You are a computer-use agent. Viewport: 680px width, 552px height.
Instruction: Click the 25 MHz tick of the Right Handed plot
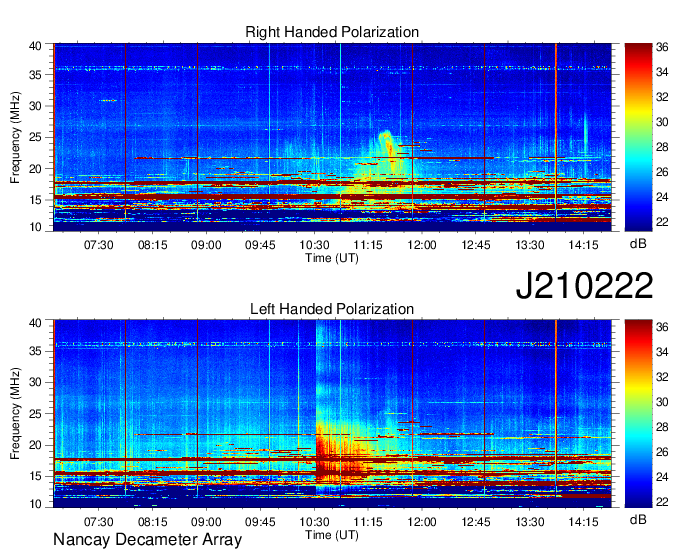click(35, 137)
